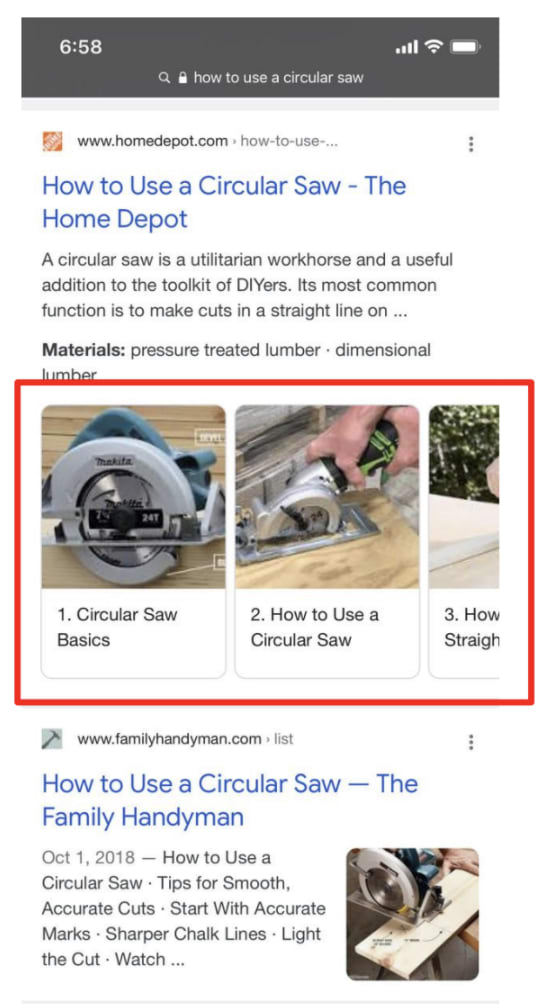The height and width of the screenshot is (1004, 548).
Task: Tap the search magnifier icon in address bar
Action: tap(165, 78)
